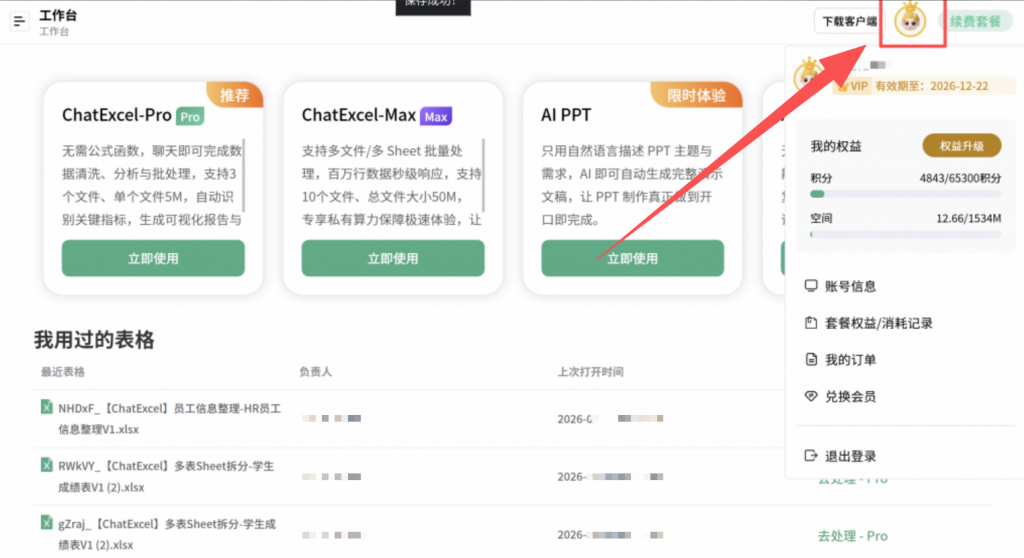Viewport: 1024px width, 558px height.
Task: Click the ChatExcel-Max card title
Action: (x=359, y=115)
